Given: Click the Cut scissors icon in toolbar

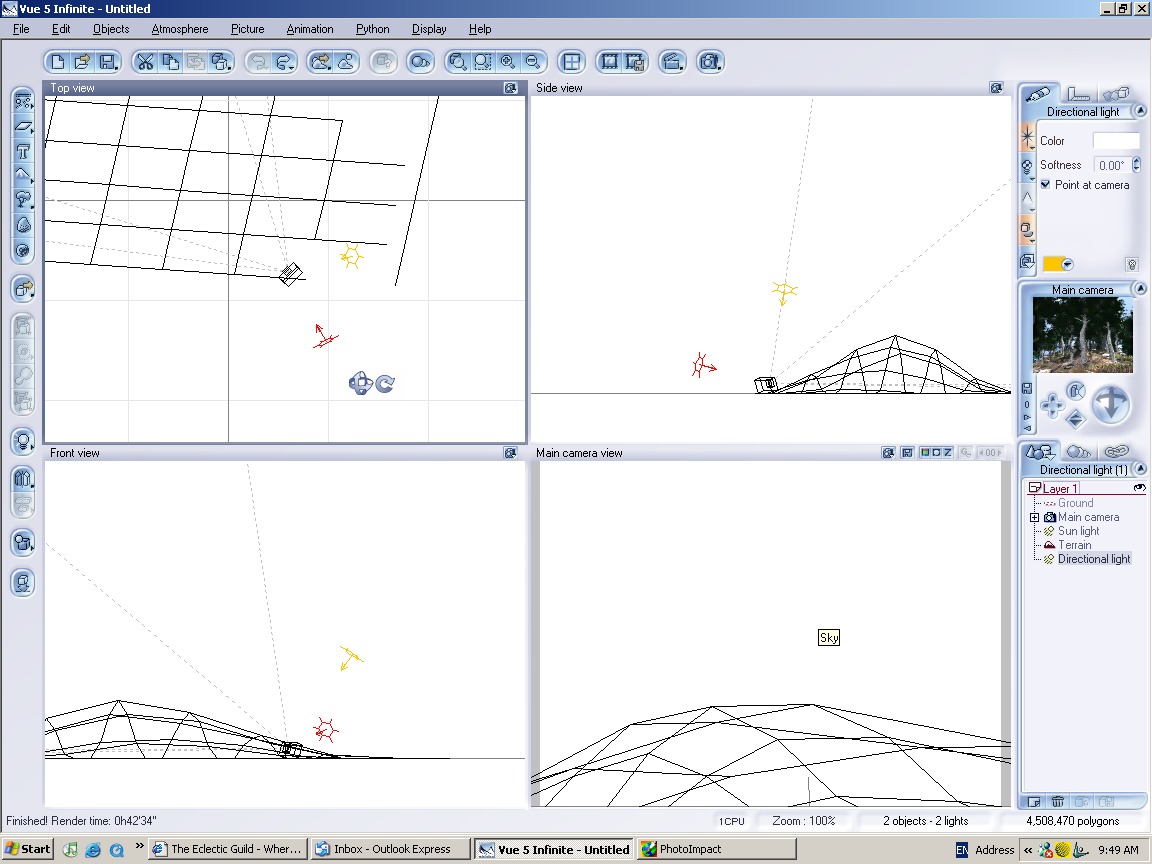Looking at the screenshot, I should (146, 62).
